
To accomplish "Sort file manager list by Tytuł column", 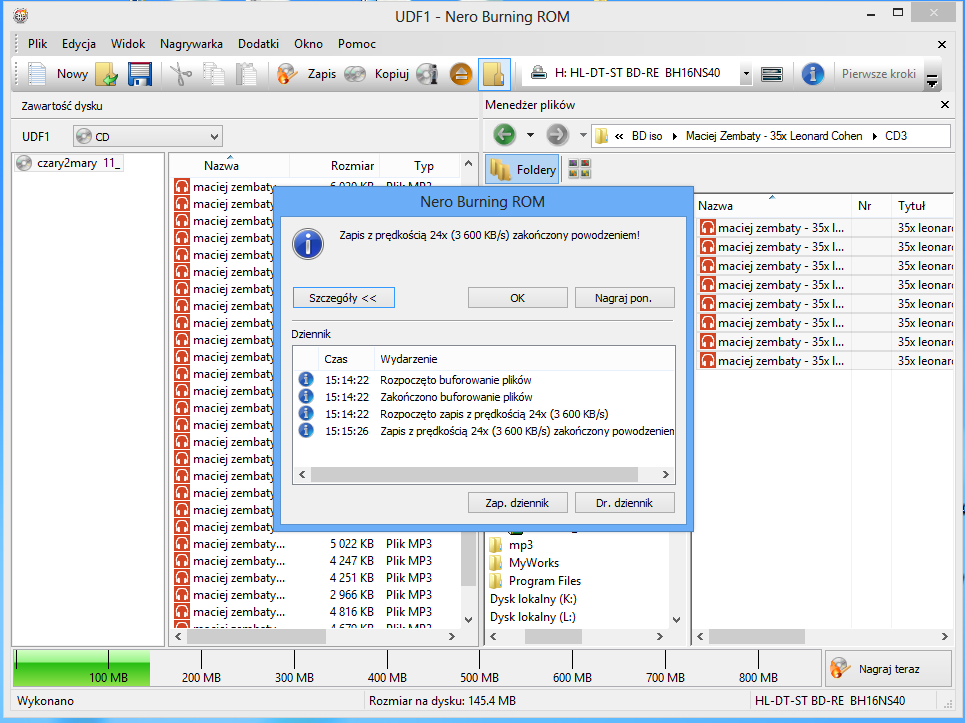I will pos(922,206).
